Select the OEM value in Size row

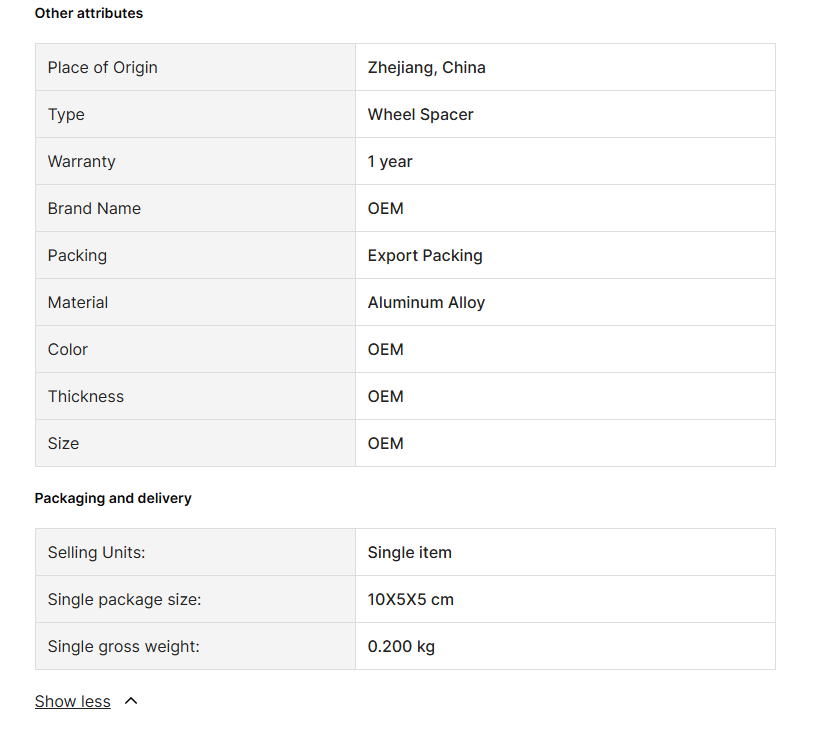[386, 444]
